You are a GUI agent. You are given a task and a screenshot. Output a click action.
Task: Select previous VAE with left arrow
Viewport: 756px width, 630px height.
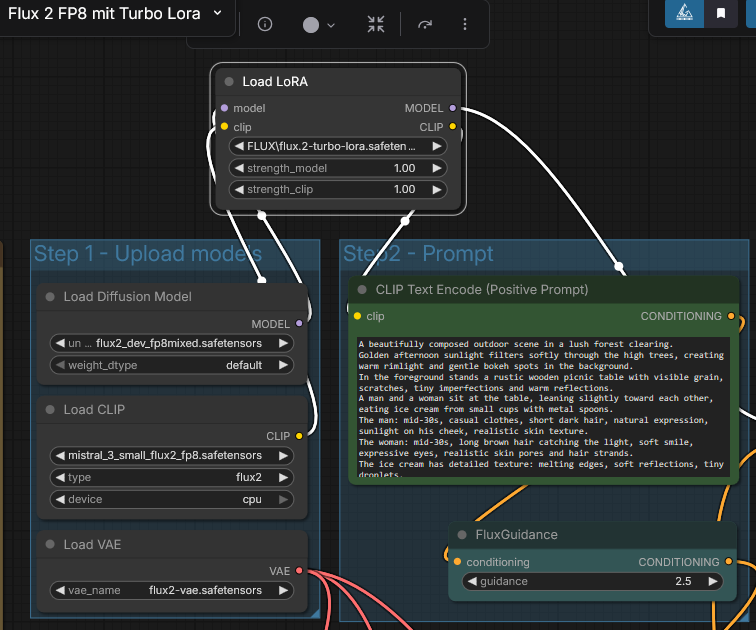(x=60, y=590)
